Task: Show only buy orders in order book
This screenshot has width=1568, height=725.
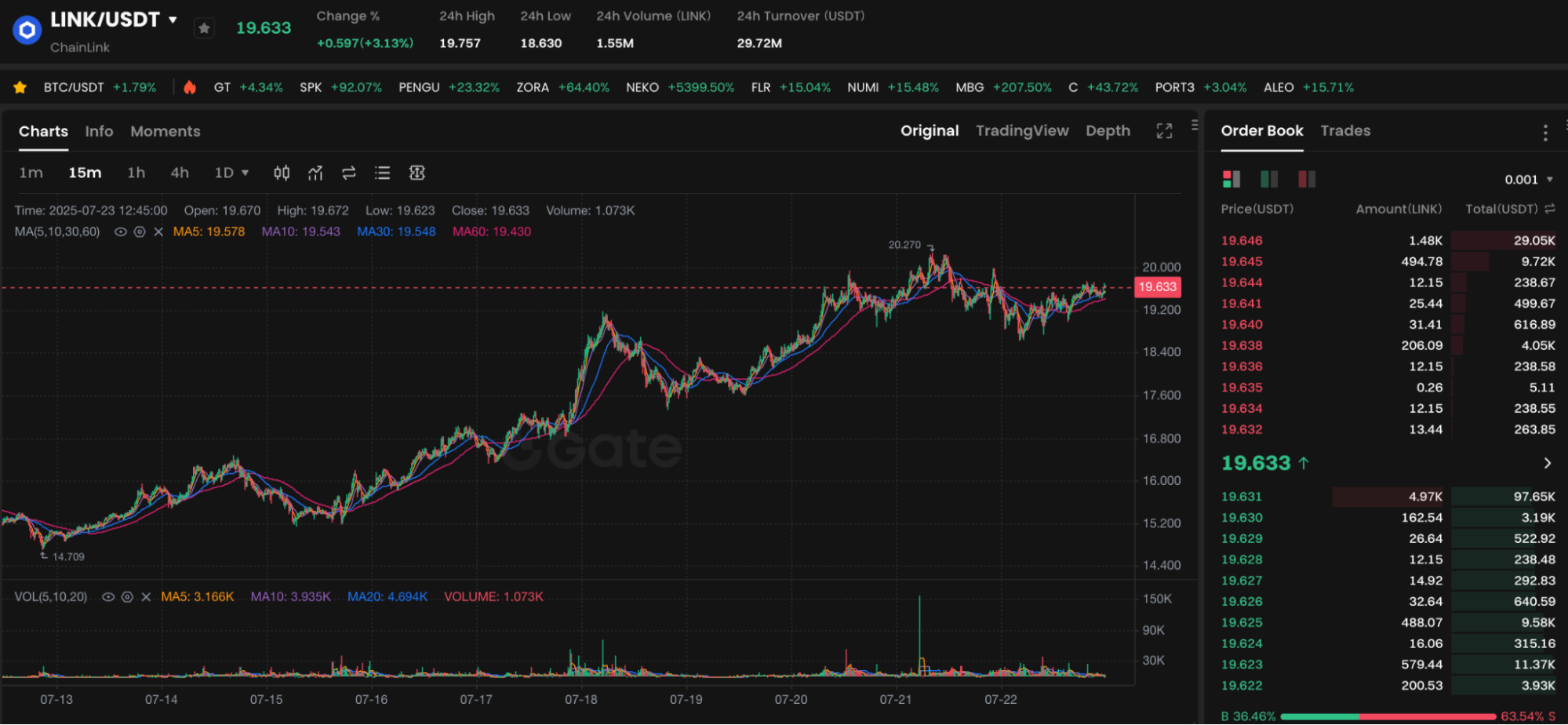Action: (1269, 179)
